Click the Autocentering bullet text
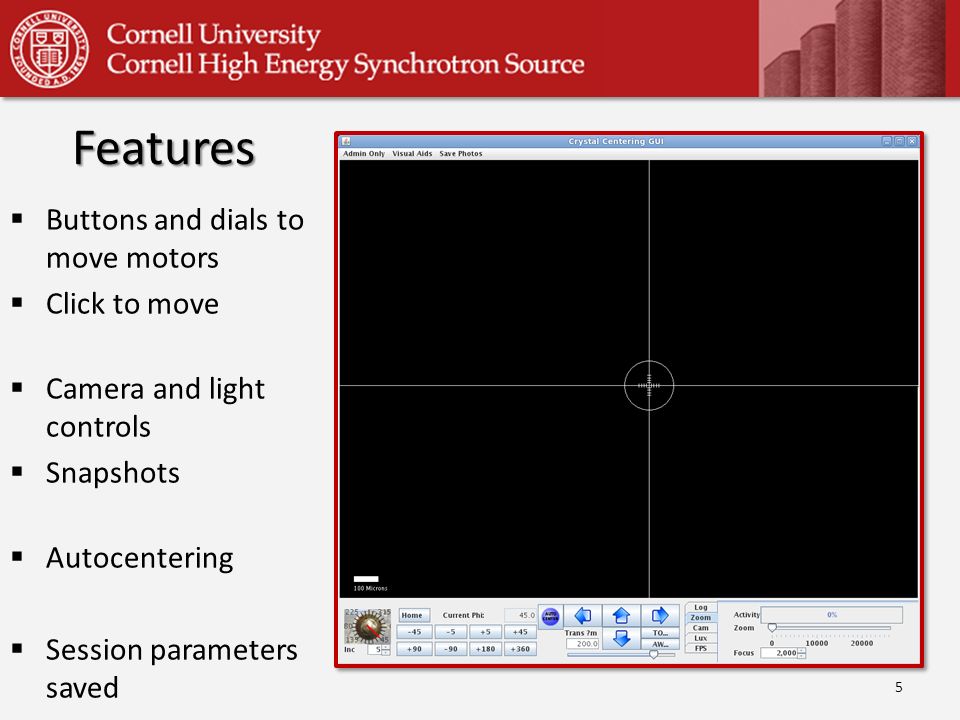The image size is (960, 720). pos(140,558)
